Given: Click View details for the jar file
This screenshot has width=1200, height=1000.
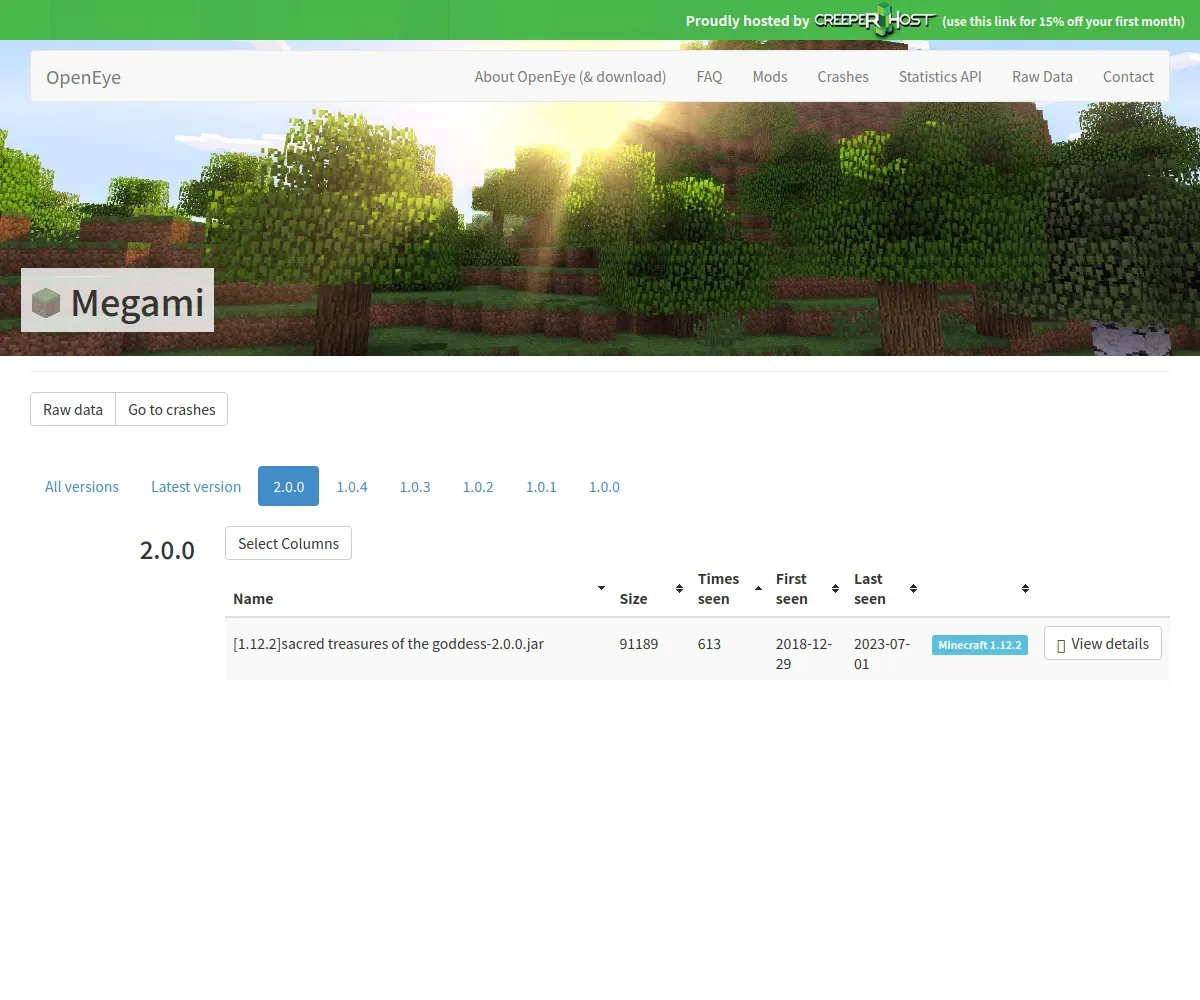Looking at the screenshot, I should (x=1103, y=643).
